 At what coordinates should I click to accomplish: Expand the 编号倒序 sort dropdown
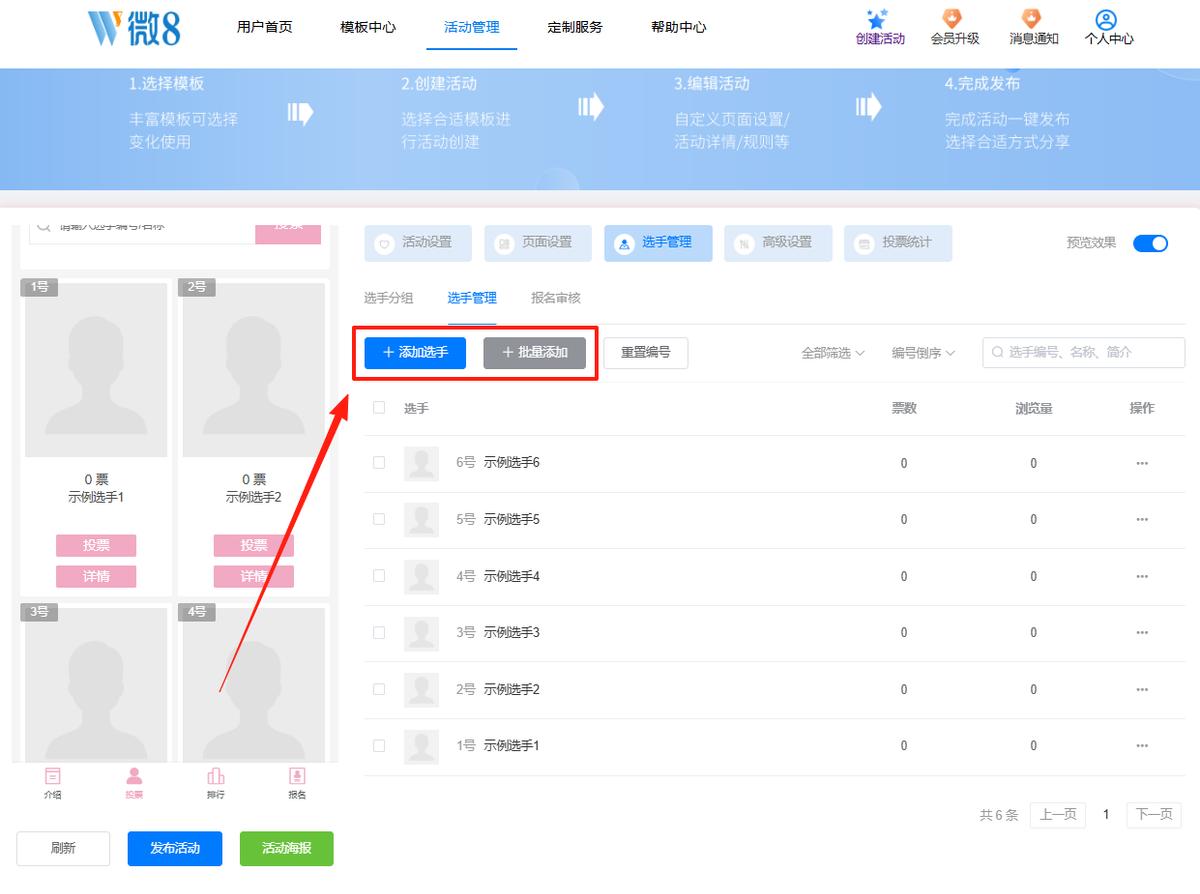pos(924,353)
